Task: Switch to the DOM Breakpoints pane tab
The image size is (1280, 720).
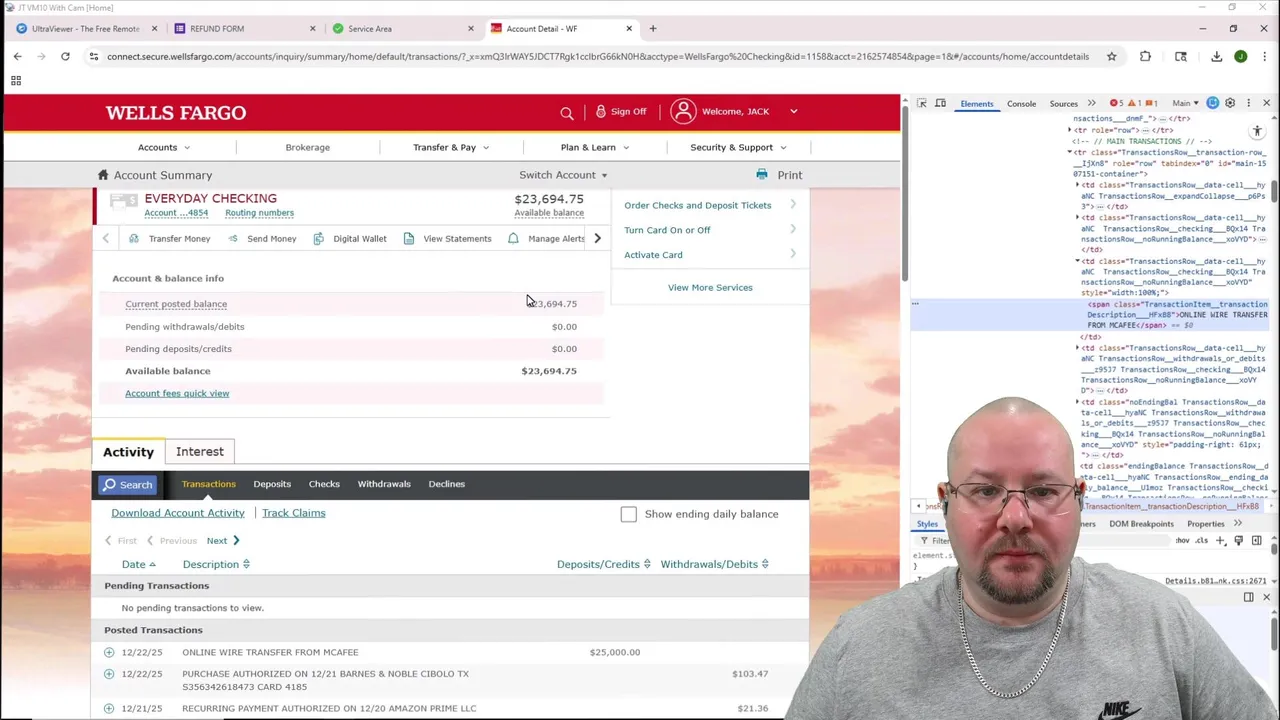Action: 1141,524
